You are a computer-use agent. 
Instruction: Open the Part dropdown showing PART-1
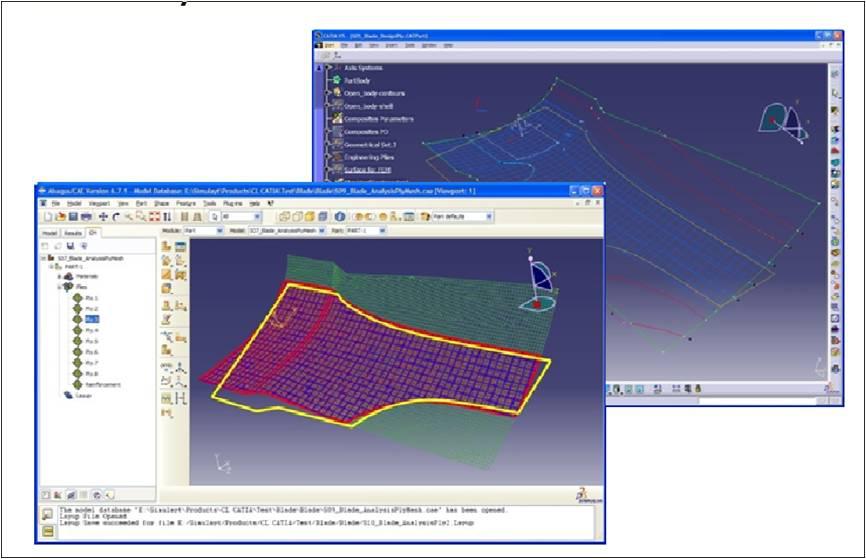[365, 230]
